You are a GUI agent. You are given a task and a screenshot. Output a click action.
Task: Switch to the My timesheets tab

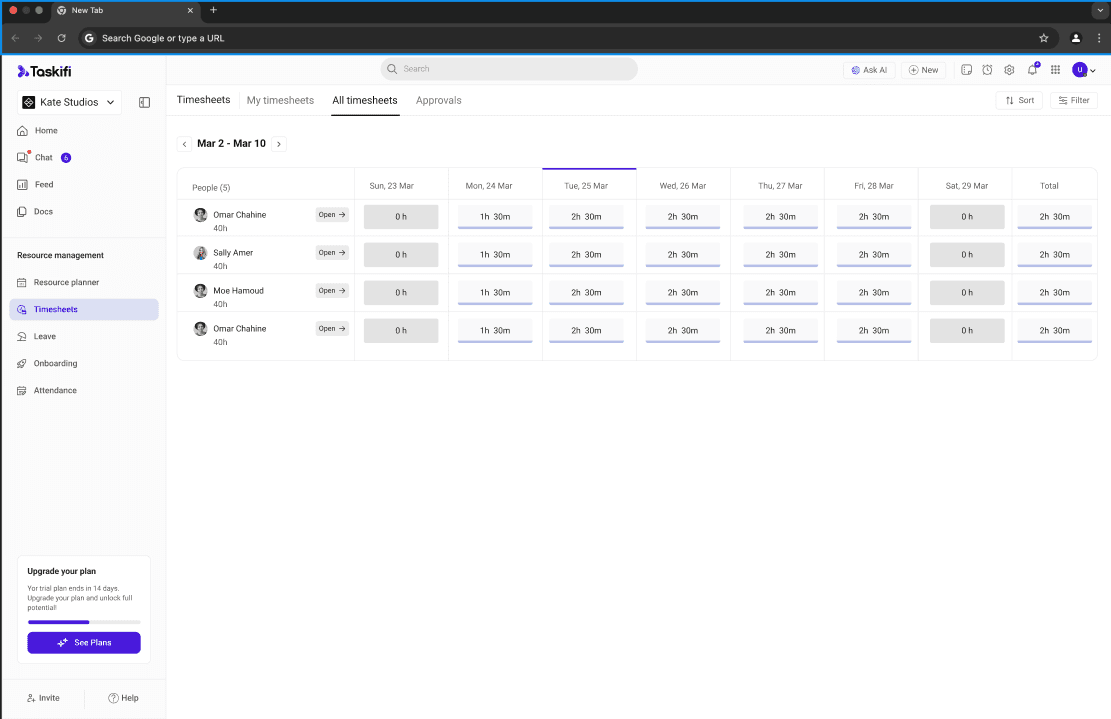coord(280,100)
